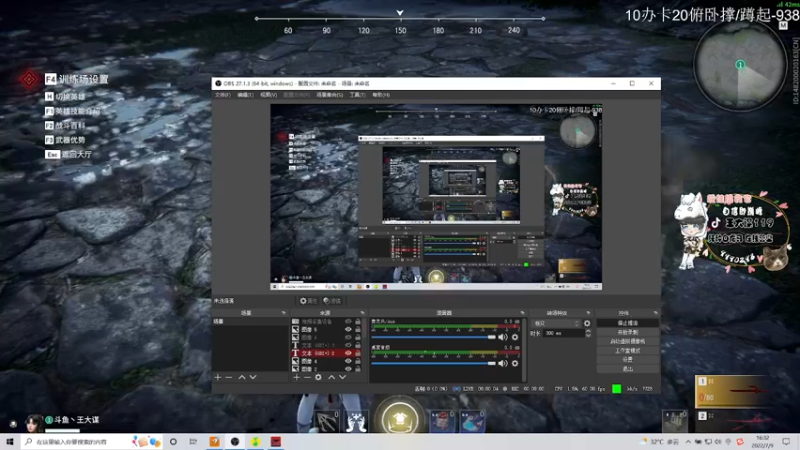Remove the scene with the minus icon

229,377
